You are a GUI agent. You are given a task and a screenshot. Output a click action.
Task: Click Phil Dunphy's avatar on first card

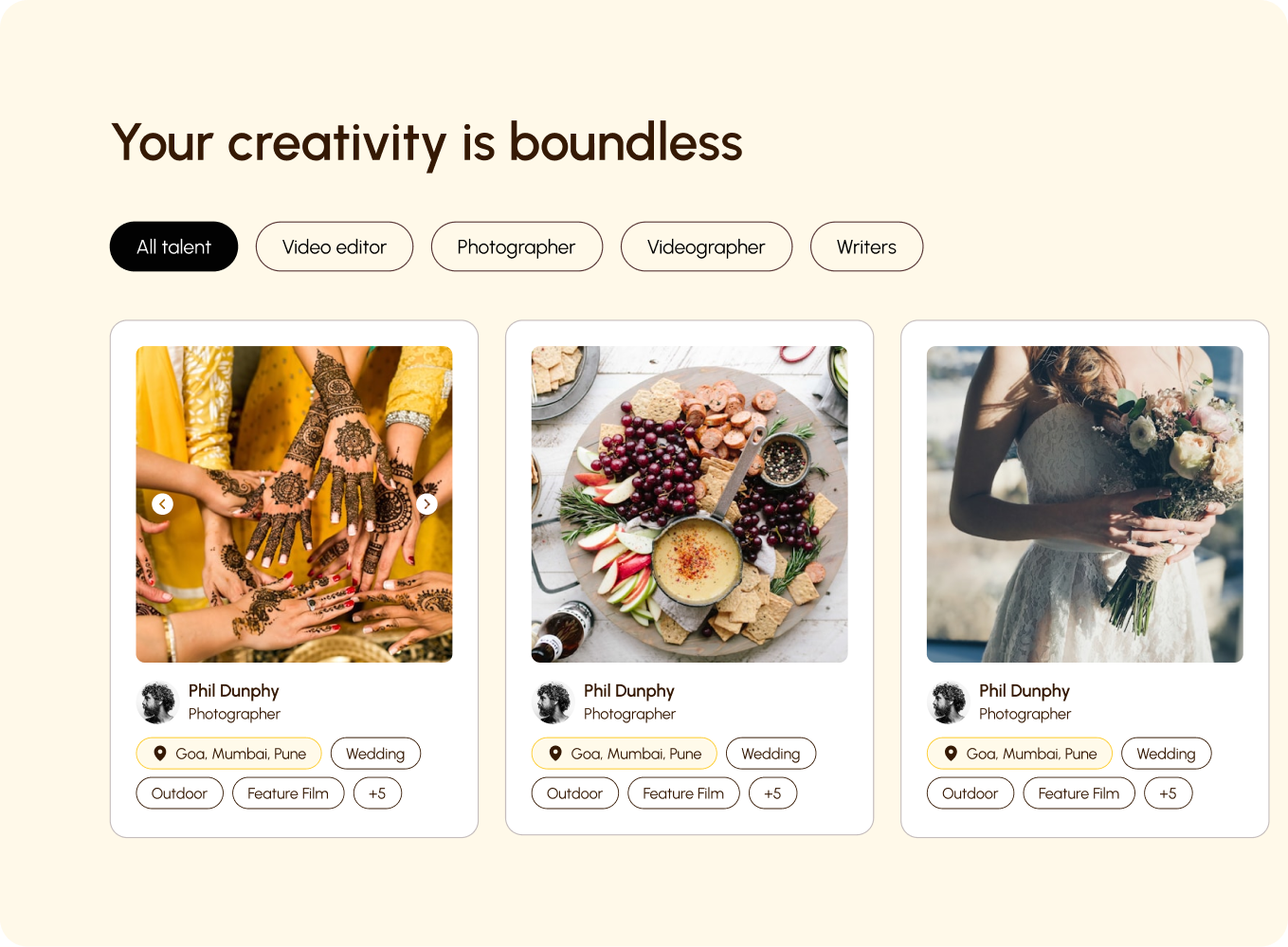[x=158, y=702]
